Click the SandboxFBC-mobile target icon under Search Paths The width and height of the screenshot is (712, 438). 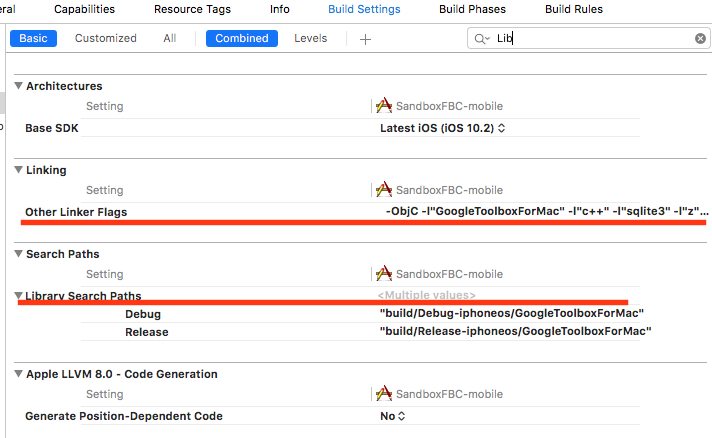click(384, 274)
